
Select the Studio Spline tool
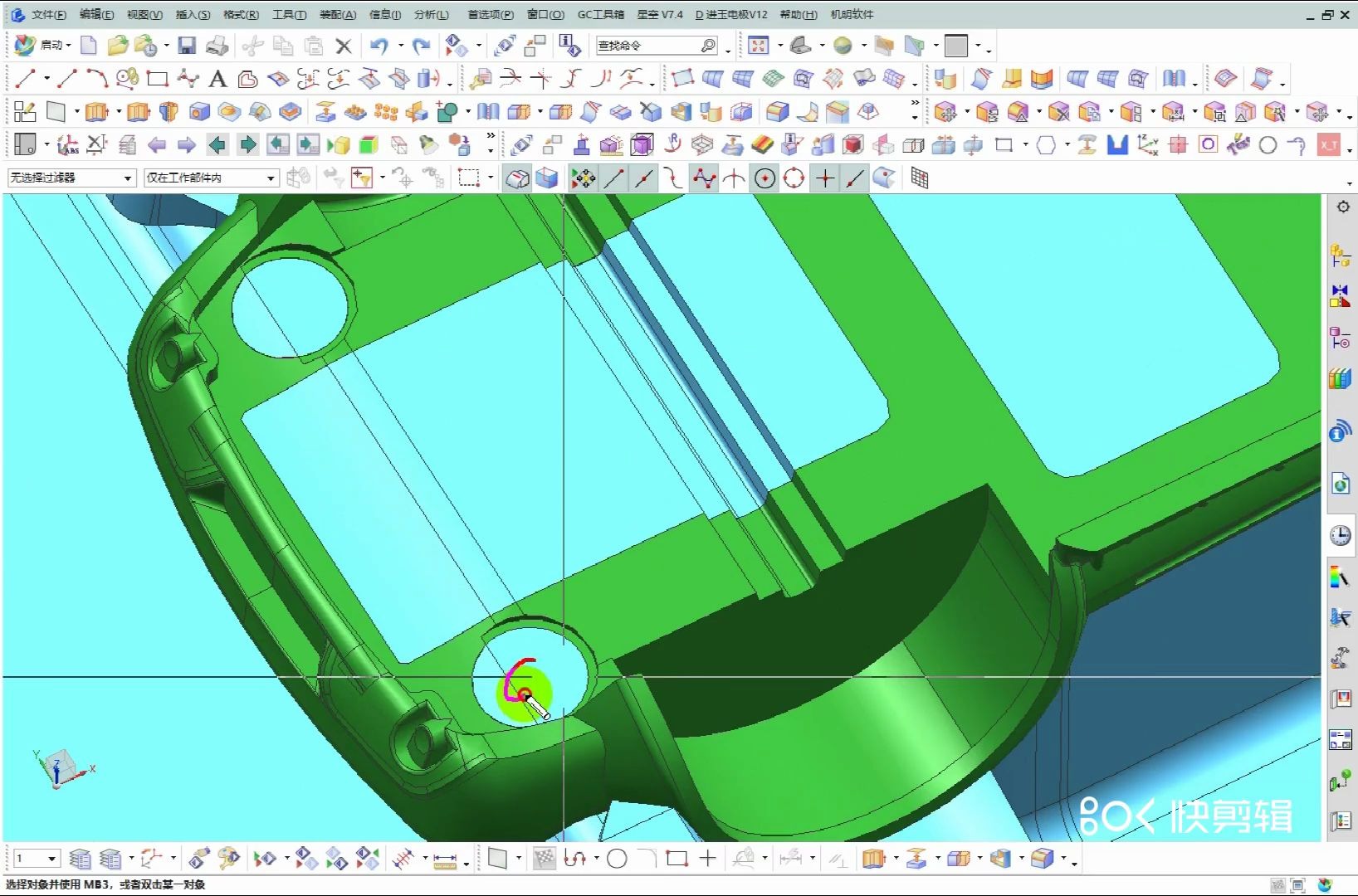point(188,79)
